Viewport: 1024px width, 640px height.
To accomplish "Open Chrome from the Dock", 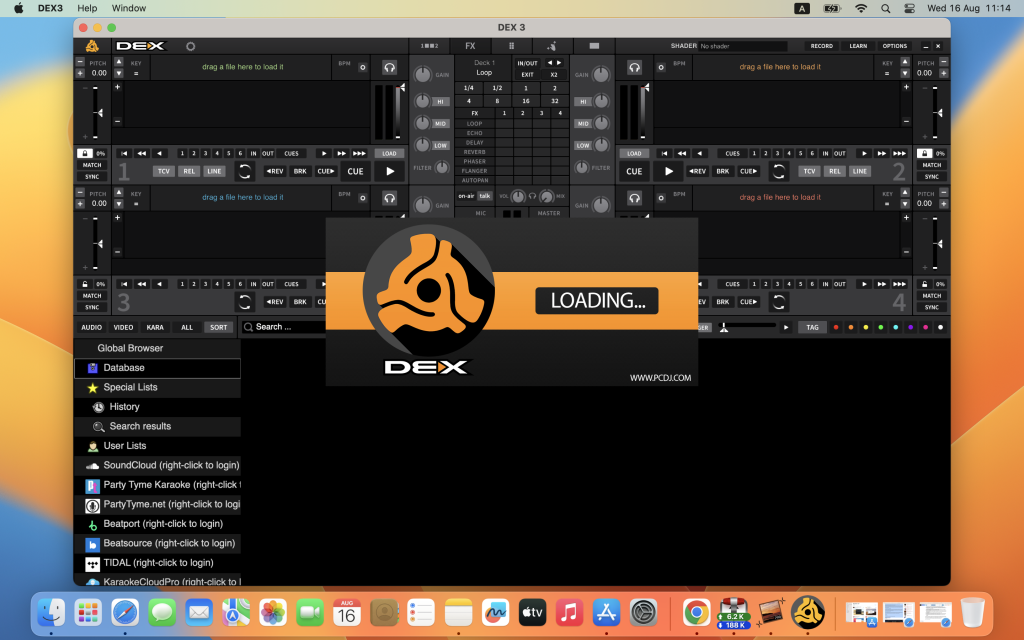I will (696, 613).
